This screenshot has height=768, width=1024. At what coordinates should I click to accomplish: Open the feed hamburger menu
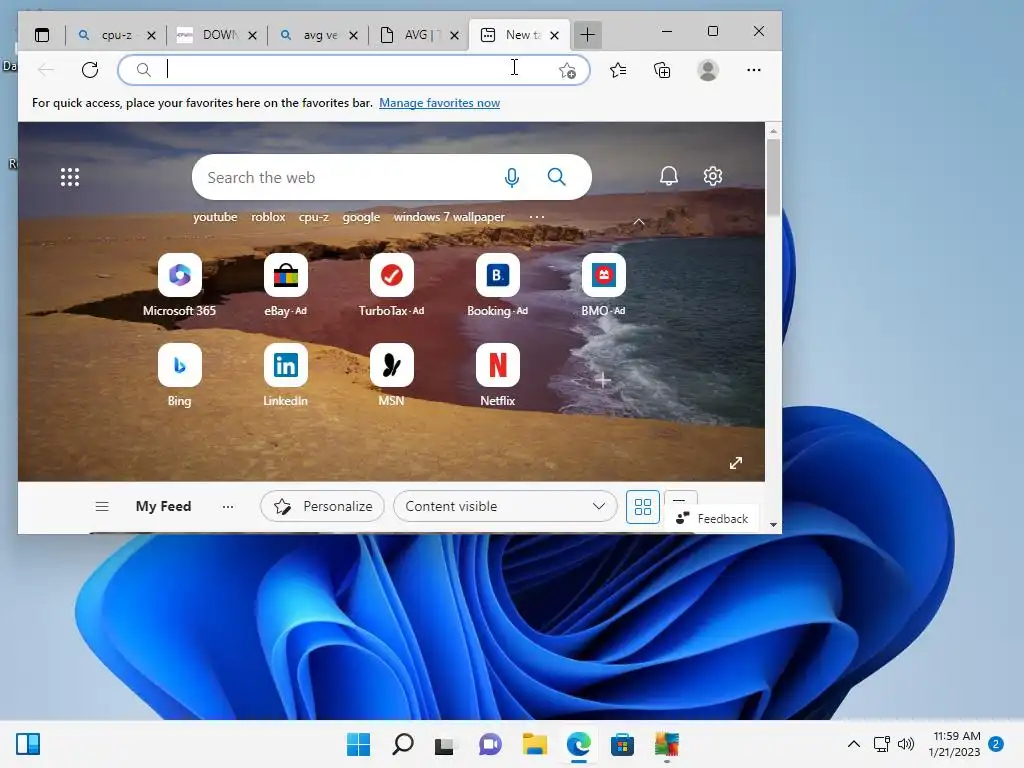(102, 506)
